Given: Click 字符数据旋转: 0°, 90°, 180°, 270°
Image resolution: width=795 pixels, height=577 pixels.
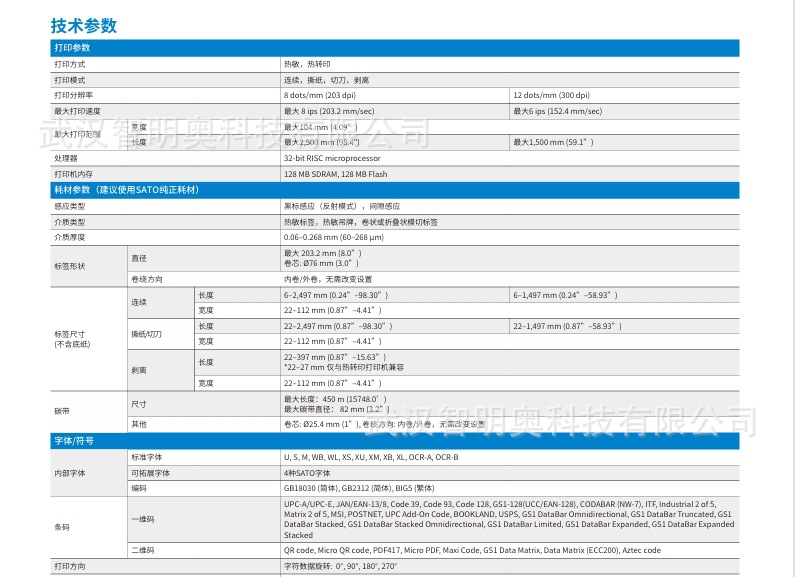Looking at the screenshot, I should pyautogui.click(x=341, y=566).
